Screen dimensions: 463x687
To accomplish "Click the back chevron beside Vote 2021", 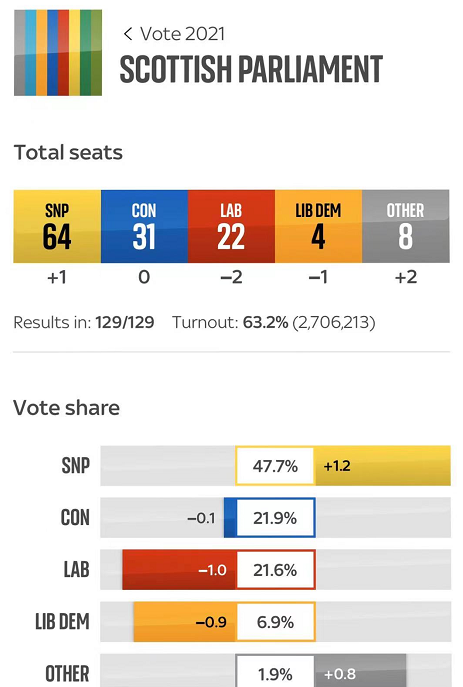I will pyautogui.click(x=127, y=34).
